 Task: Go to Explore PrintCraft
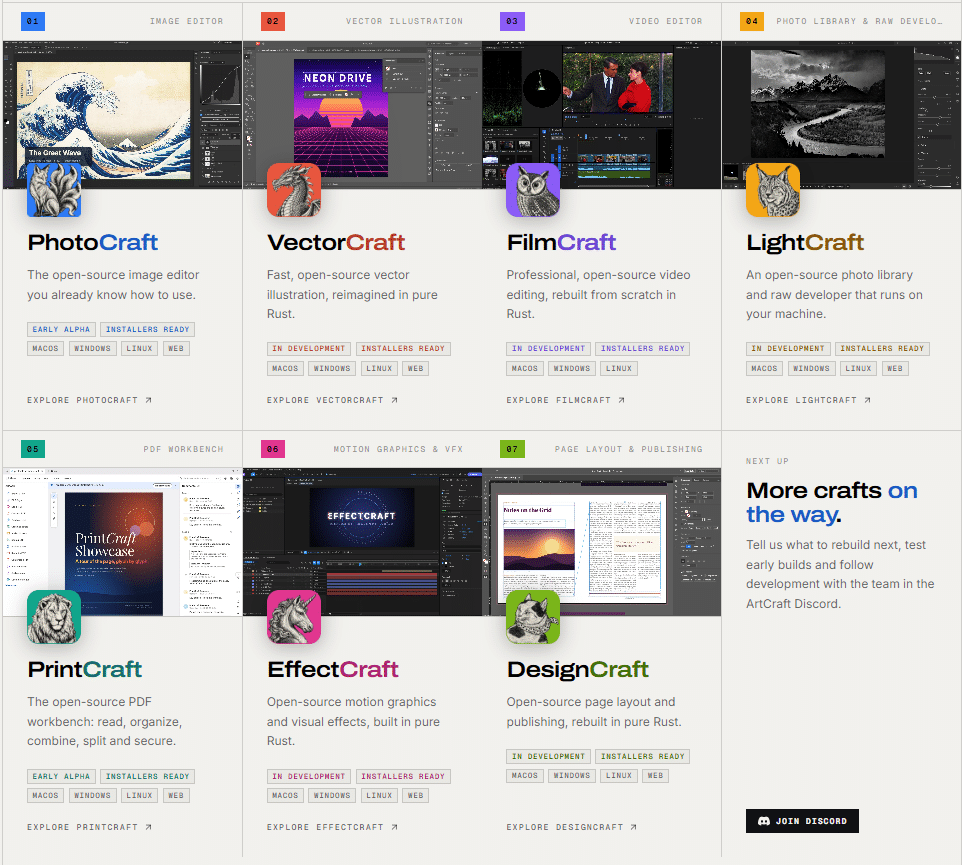90,827
